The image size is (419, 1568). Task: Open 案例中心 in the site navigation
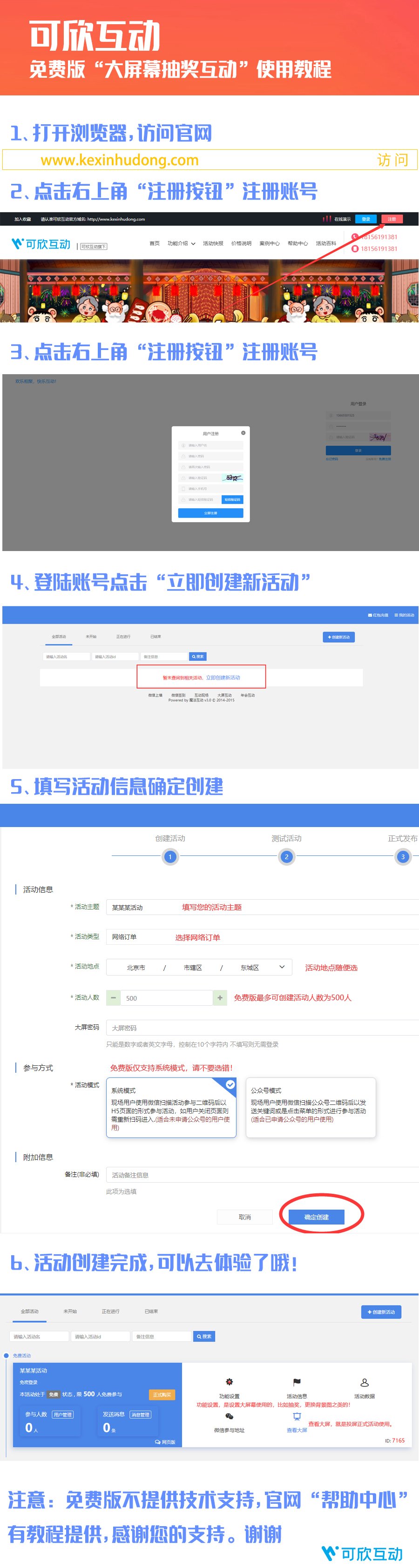270,243
